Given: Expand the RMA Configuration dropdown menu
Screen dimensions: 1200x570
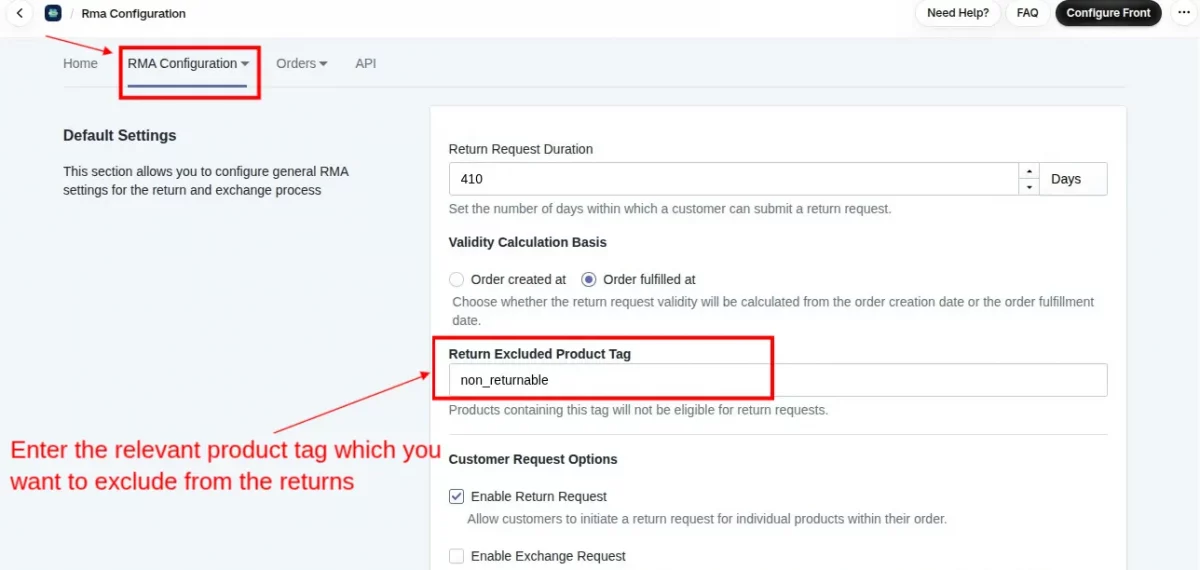Looking at the screenshot, I should (188, 63).
